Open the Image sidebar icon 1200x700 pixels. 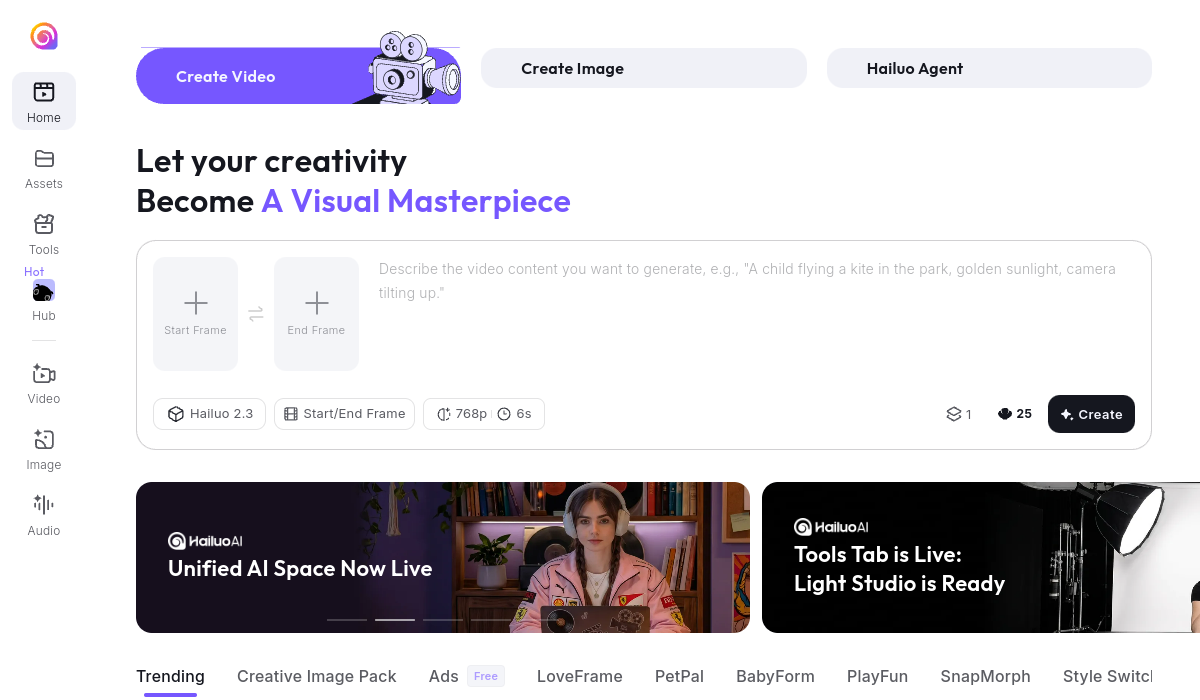coord(44,440)
